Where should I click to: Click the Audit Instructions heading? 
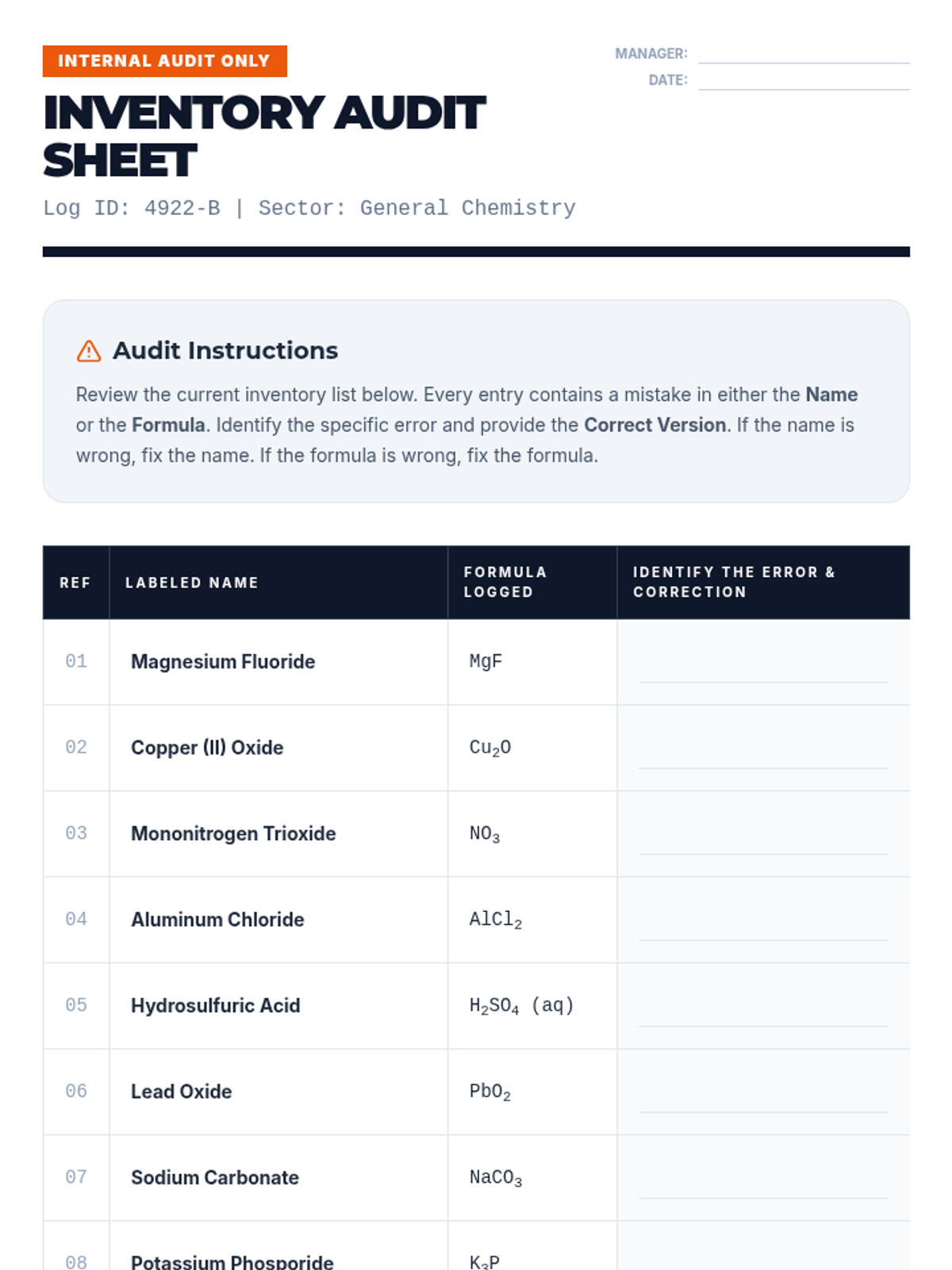point(225,350)
